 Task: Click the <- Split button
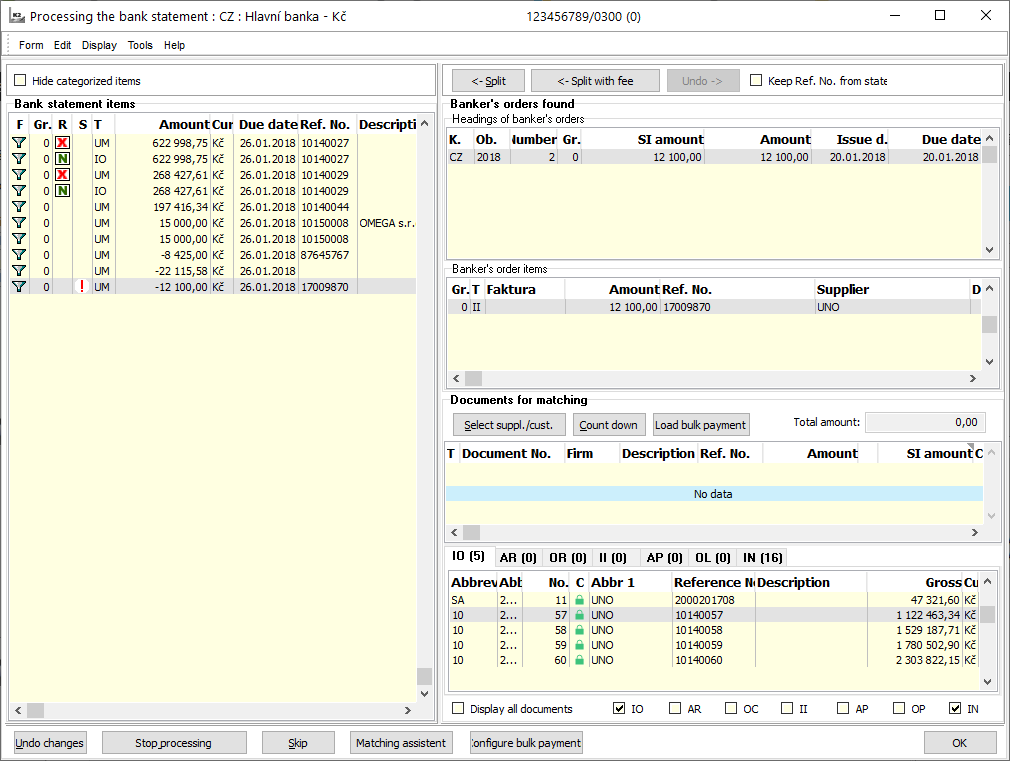click(488, 81)
